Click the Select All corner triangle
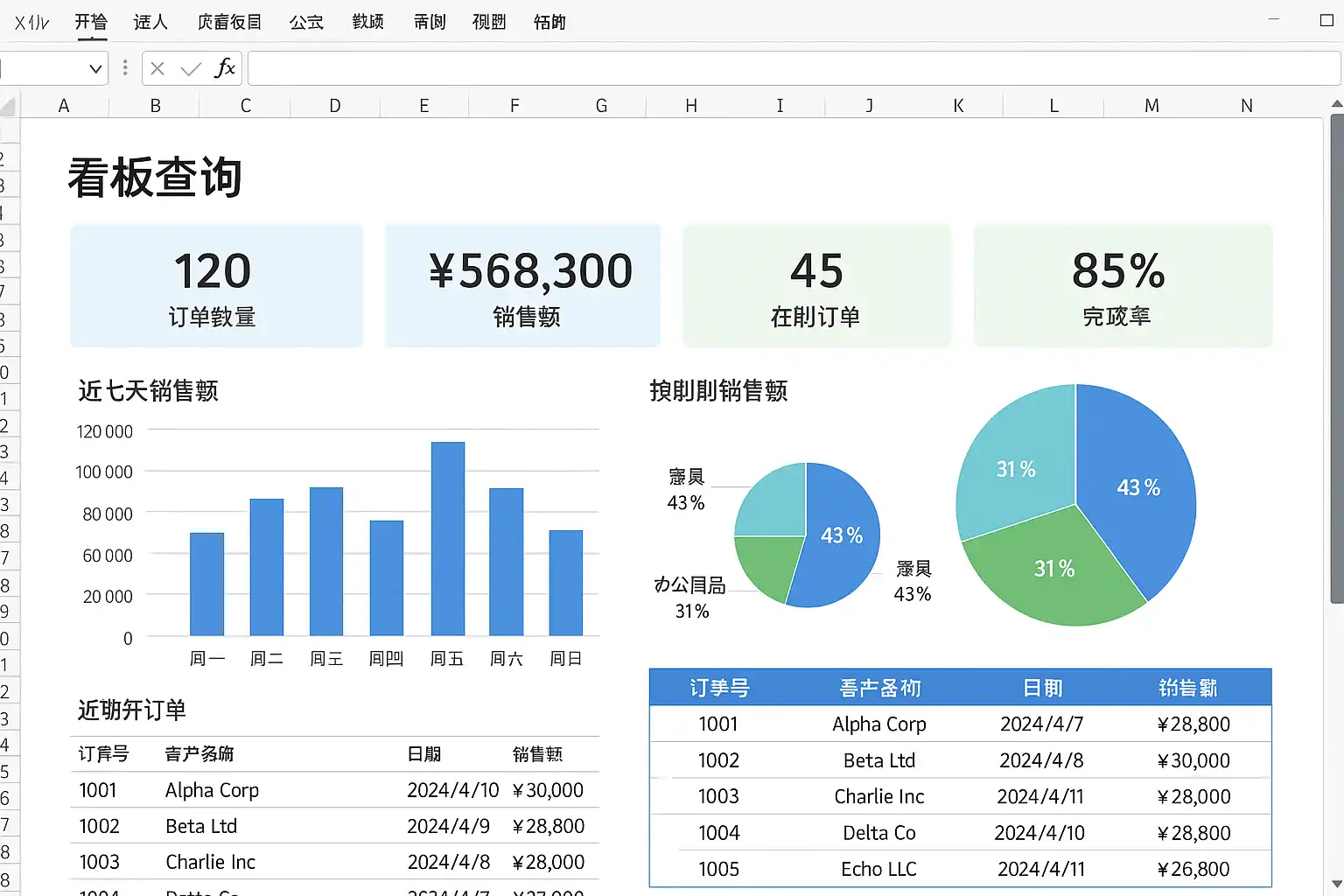 pyautogui.click(x=9, y=107)
